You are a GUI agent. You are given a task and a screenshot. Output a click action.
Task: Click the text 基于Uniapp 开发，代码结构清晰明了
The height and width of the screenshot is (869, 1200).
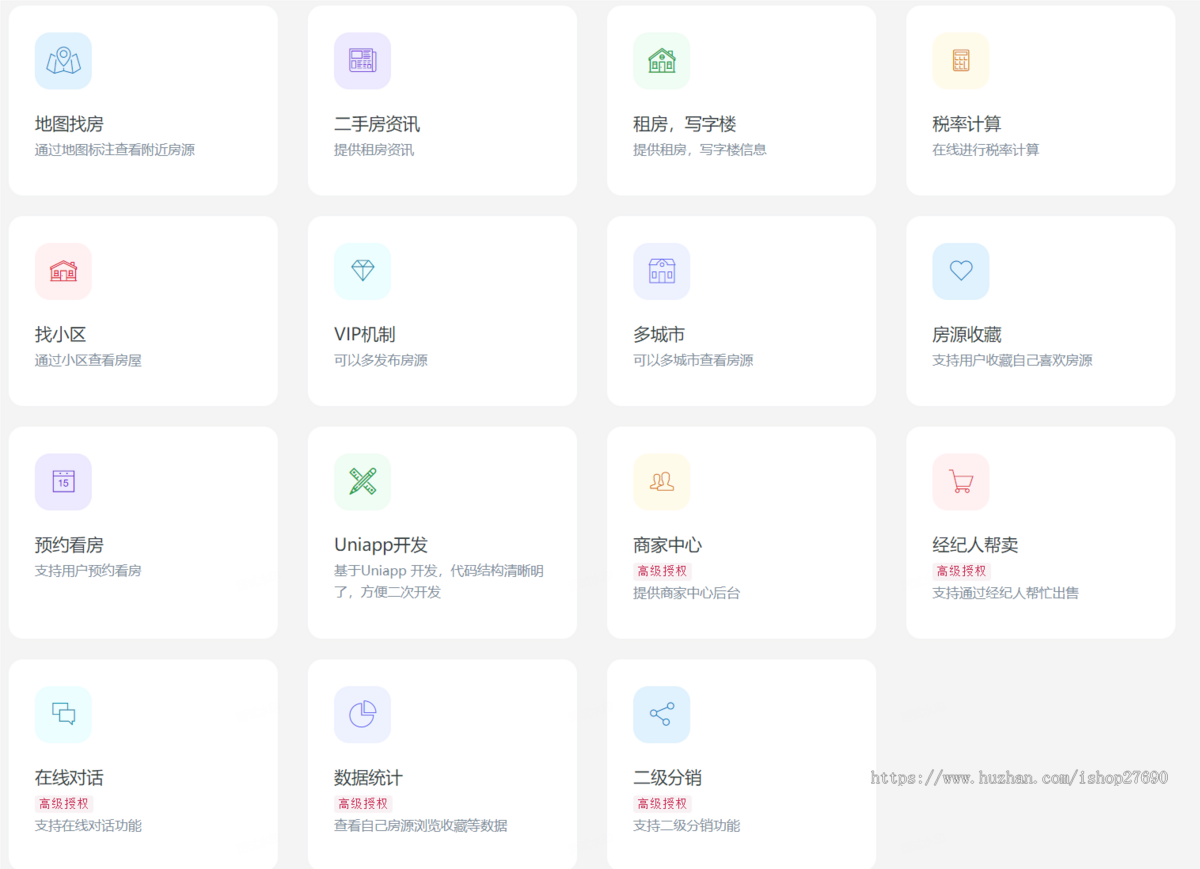440,581
